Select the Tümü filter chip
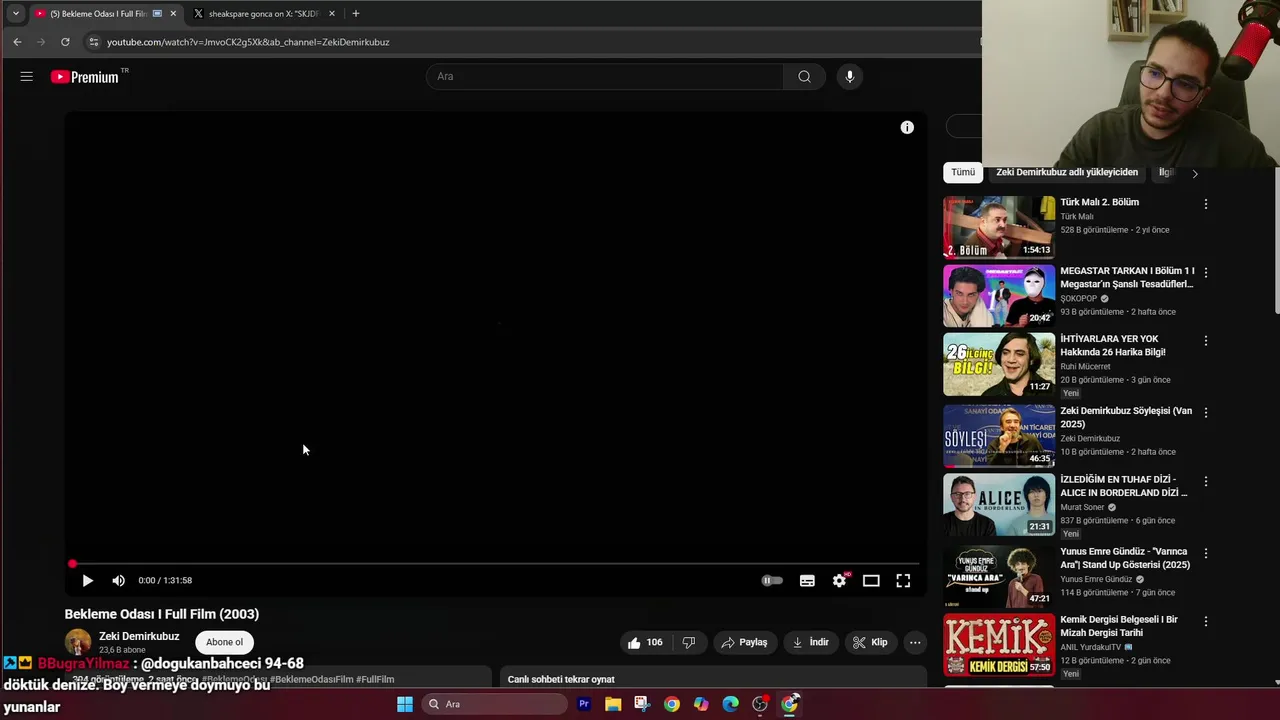Viewport: 1280px width, 720px height. tap(963, 173)
